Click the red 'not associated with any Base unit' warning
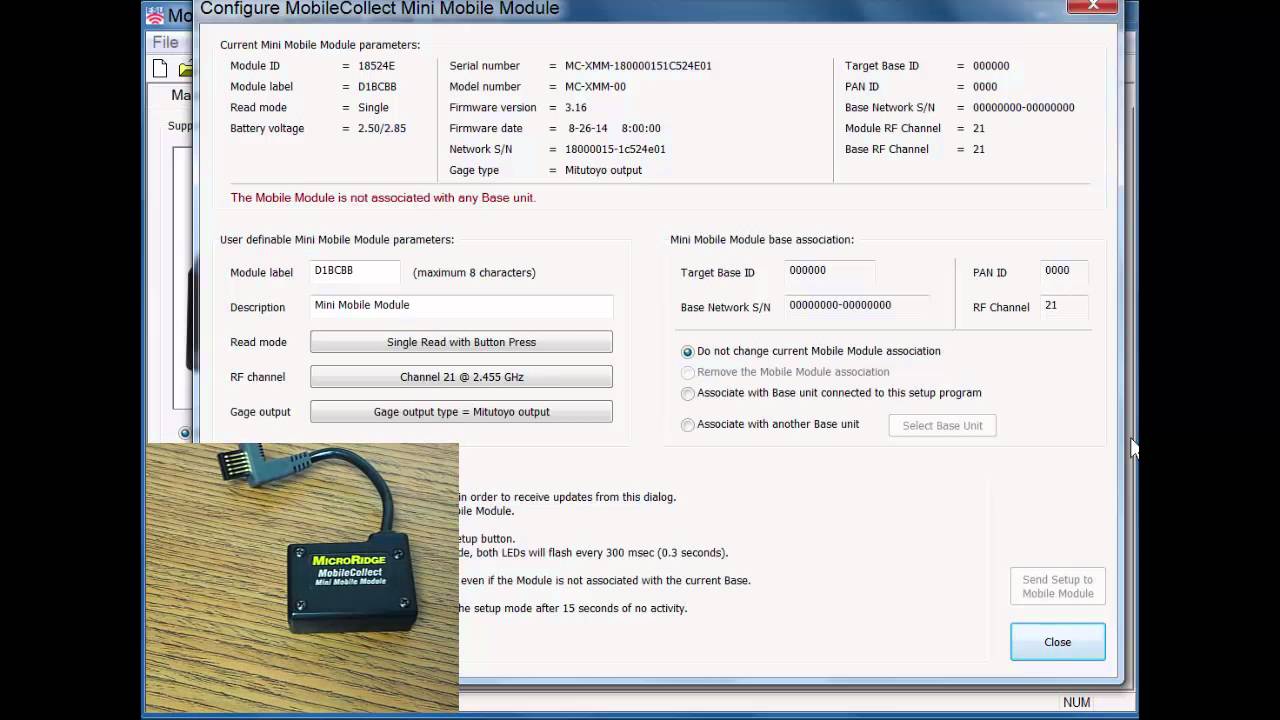The width and height of the screenshot is (1280, 720). (x=383, y=198)
